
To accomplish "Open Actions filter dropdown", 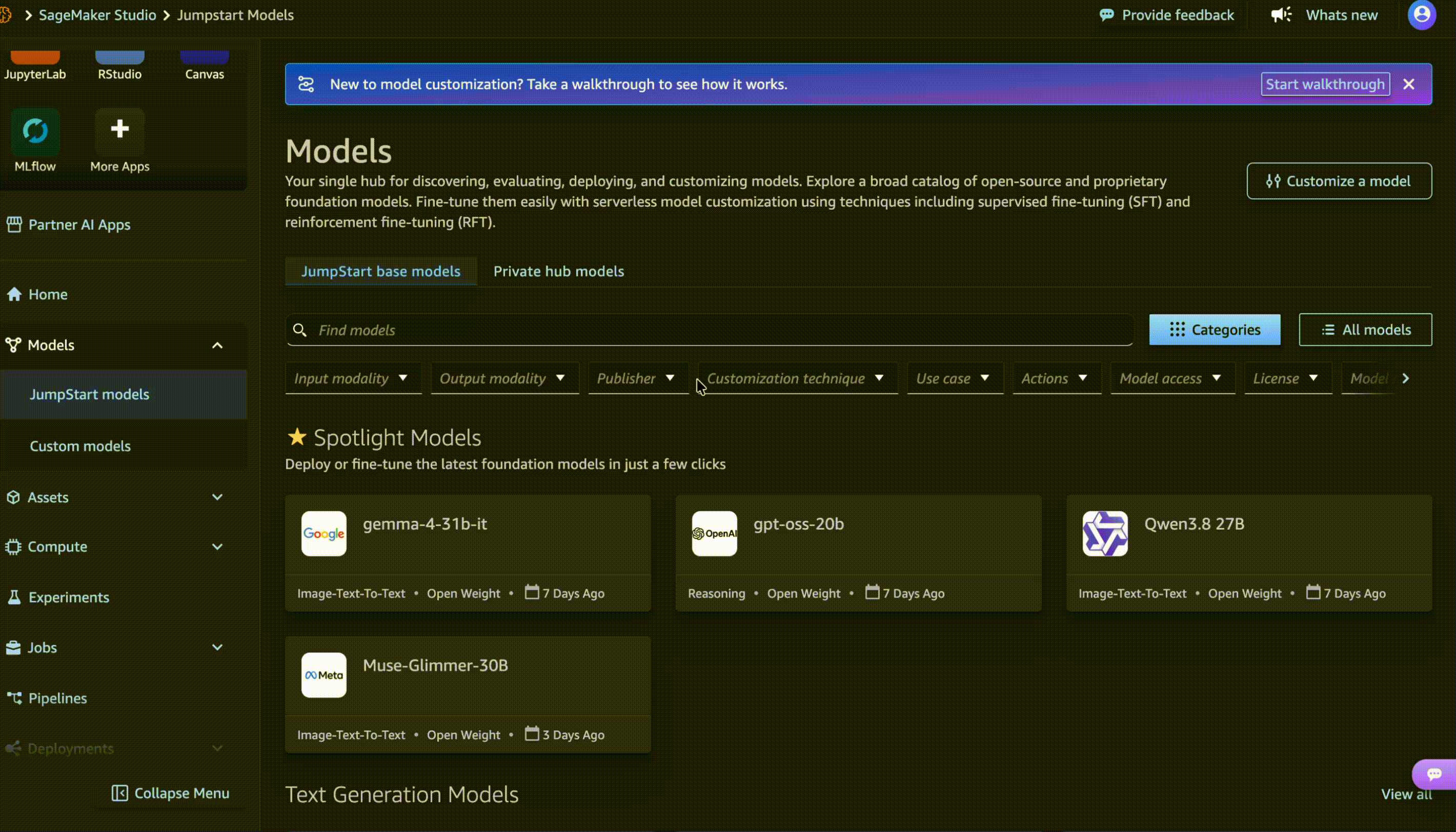I will coord(1056,378).
